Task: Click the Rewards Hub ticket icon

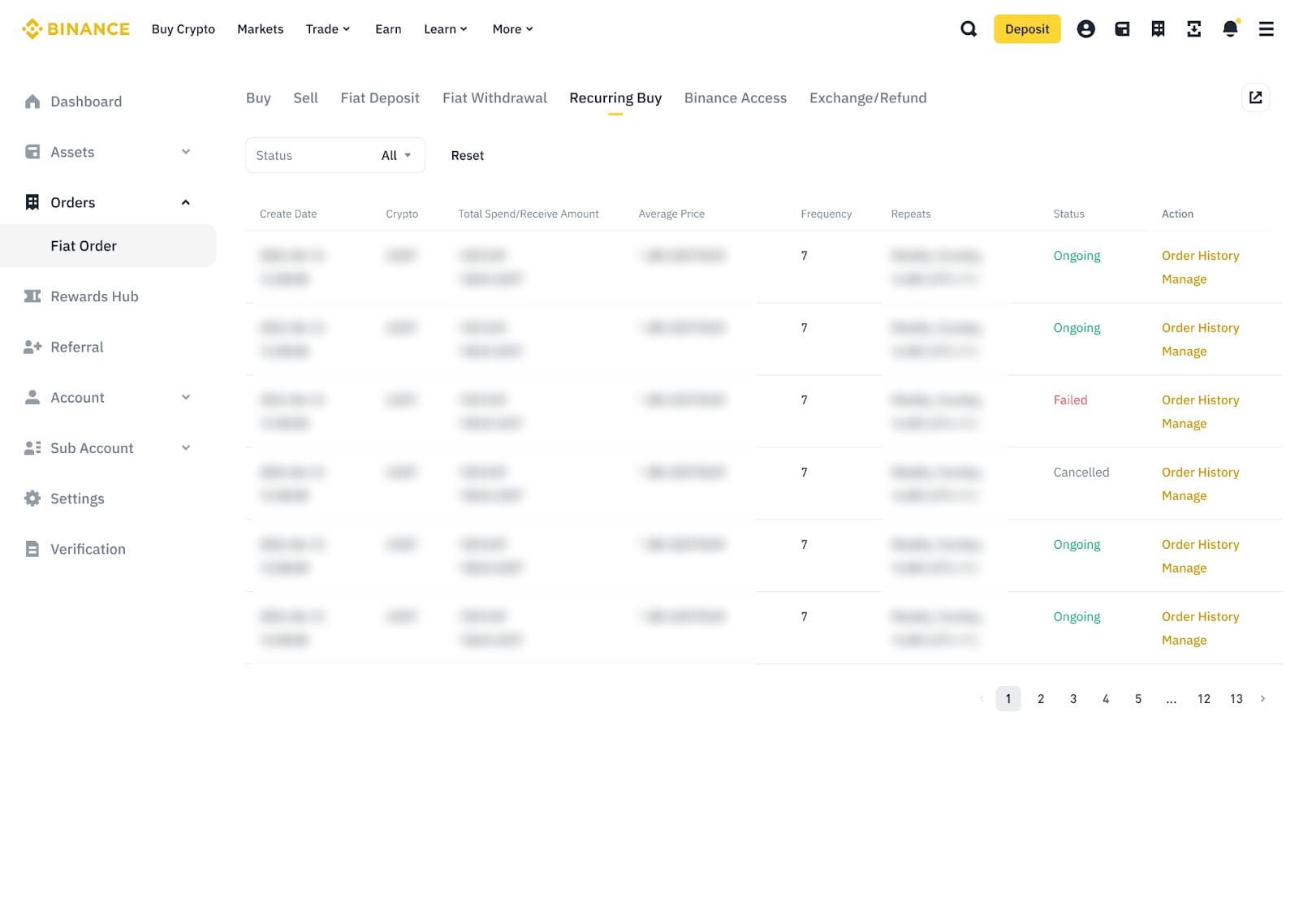Action: [32, 296]
